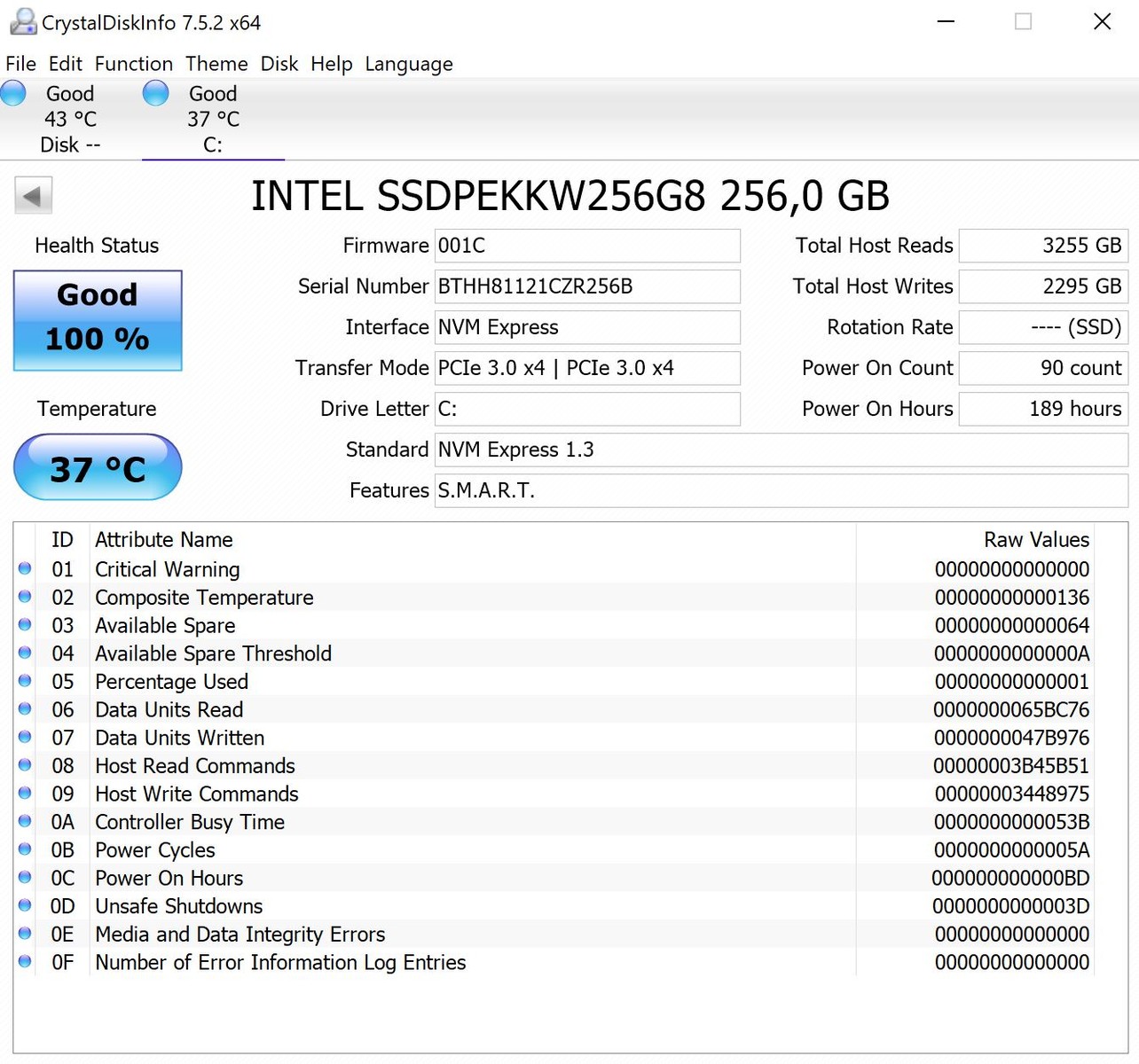Click status dot for Media and Data Integrity Errors
1139x1064 pixels.
coord(25,933)
